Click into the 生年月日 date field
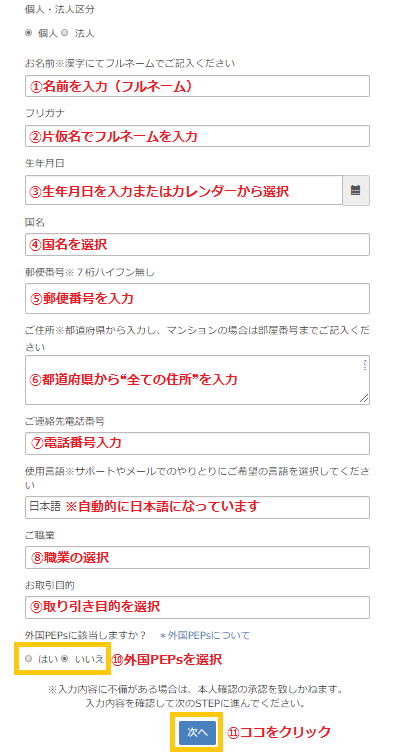This screenshot has height=754, width=396. point(184,190)
